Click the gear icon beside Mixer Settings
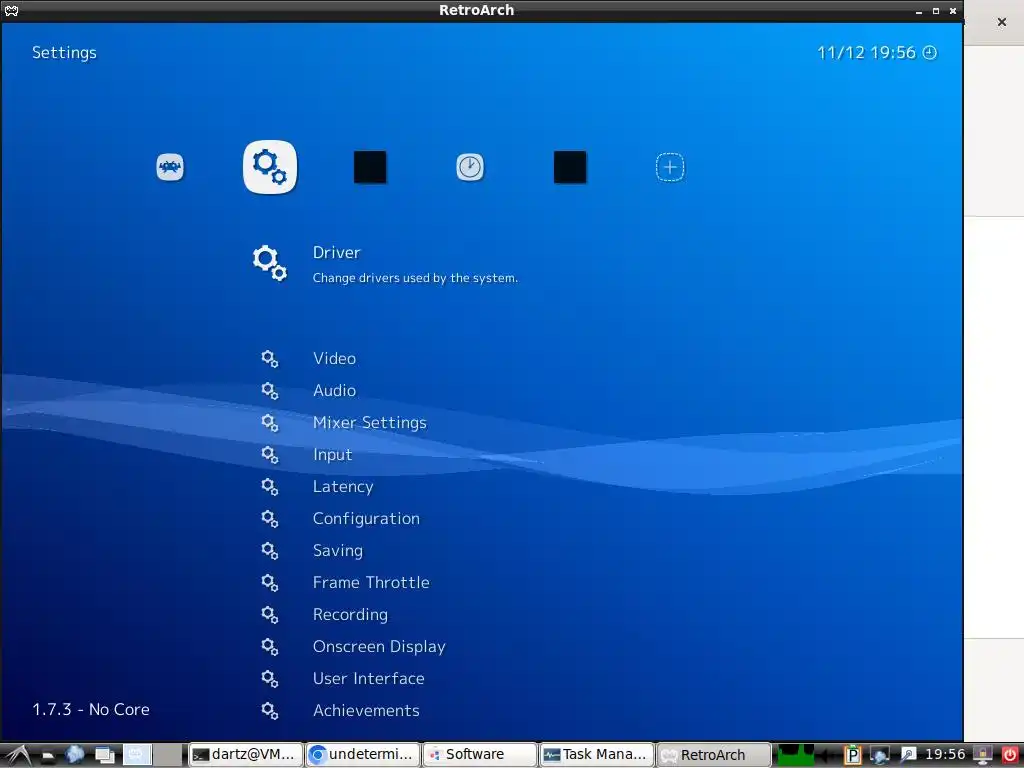 [x=270, y=423]
